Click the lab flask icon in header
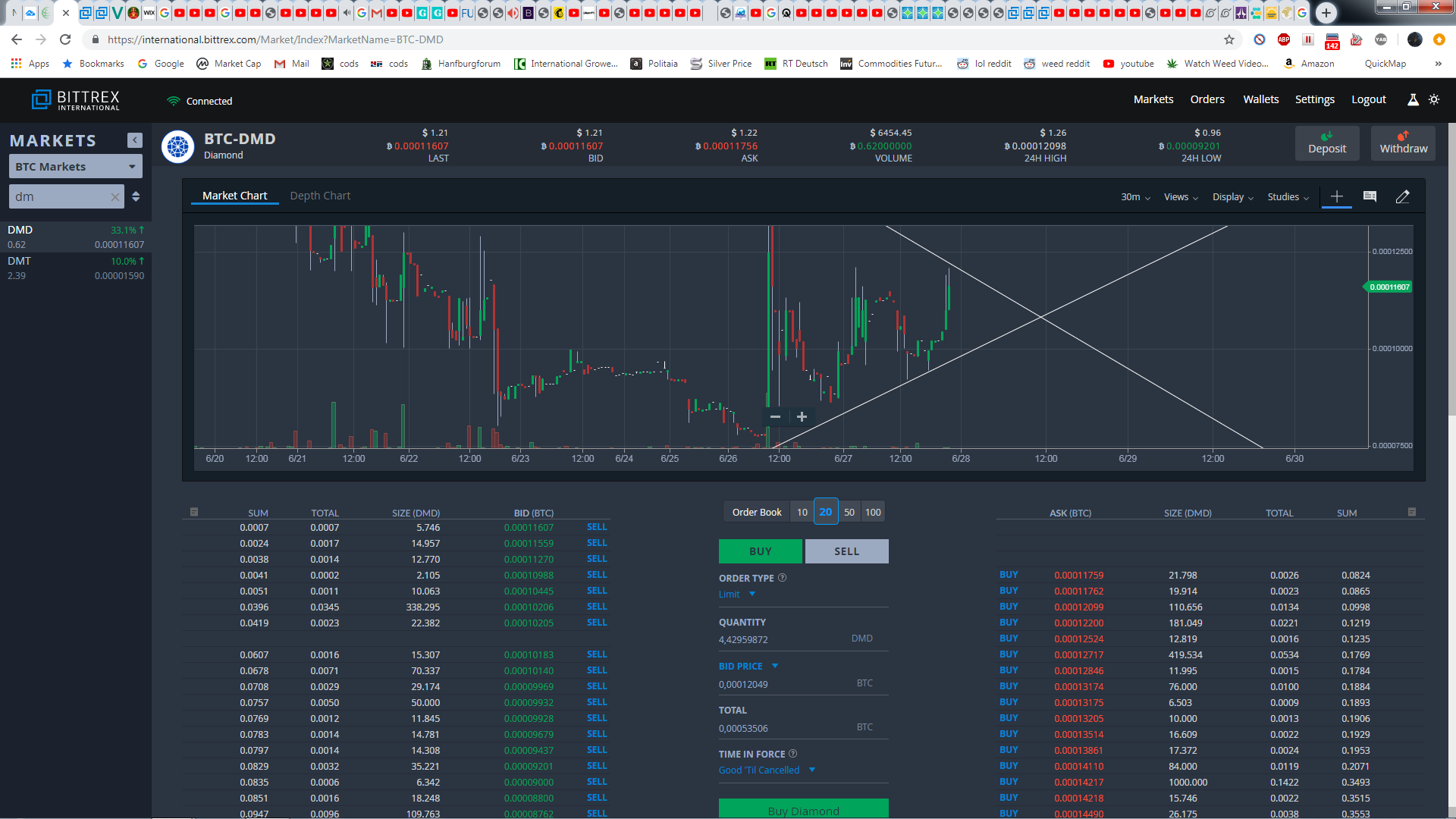Image resolution: width=1456 pixels, height=819 pixels. [1413, 99]
